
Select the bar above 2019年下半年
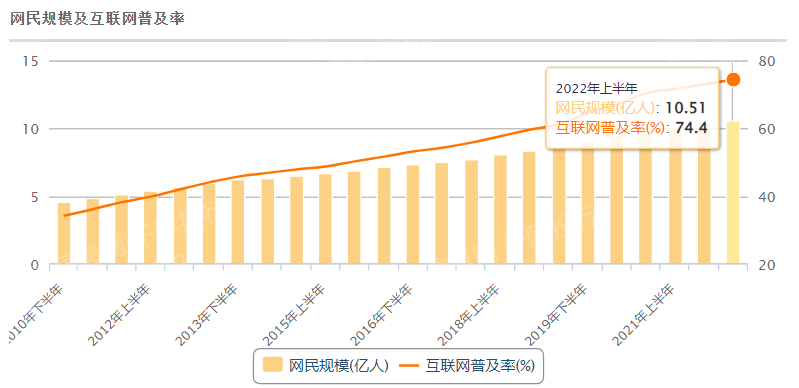588,204
